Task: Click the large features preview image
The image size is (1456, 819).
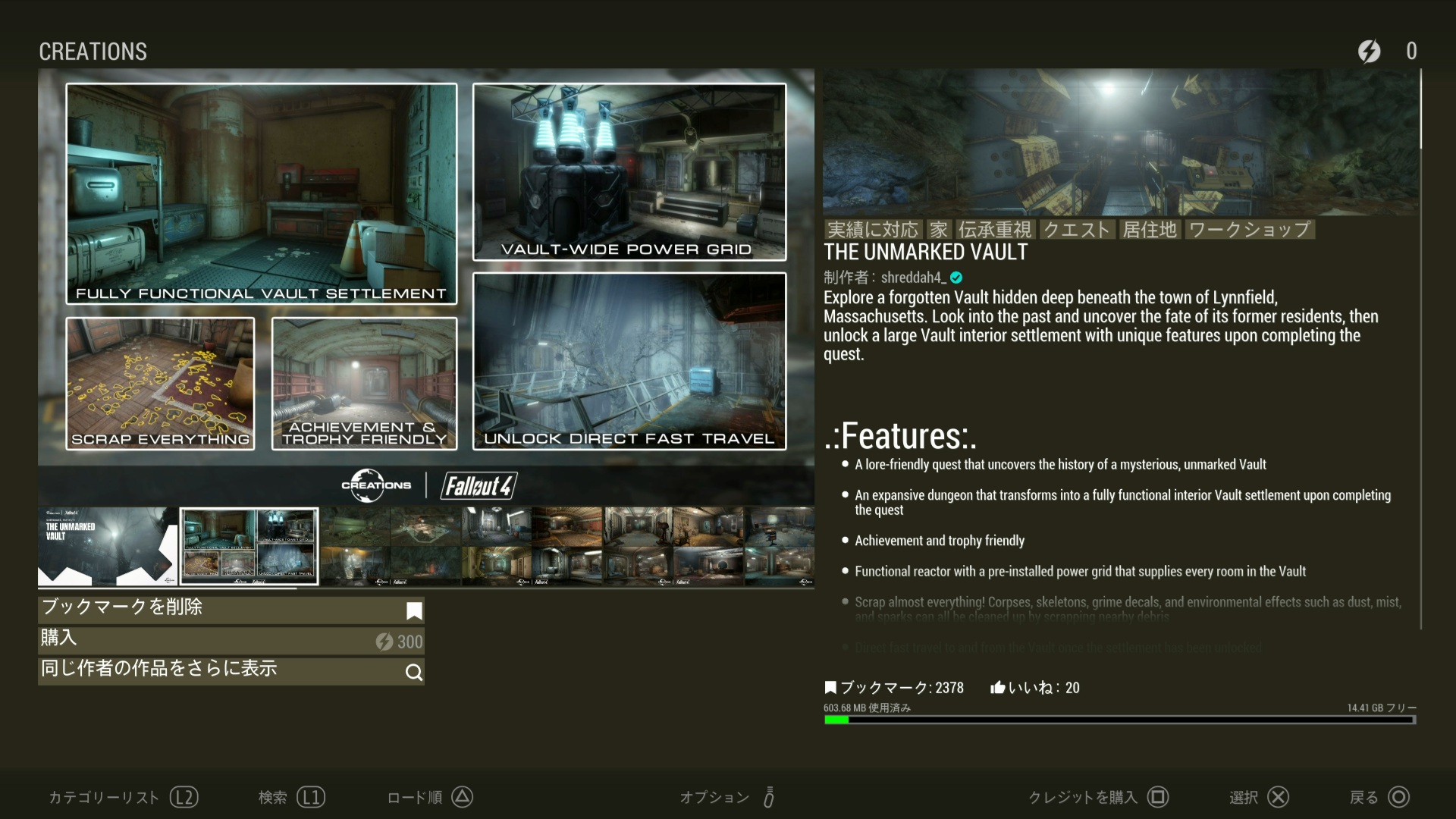Action: (426, 287)
